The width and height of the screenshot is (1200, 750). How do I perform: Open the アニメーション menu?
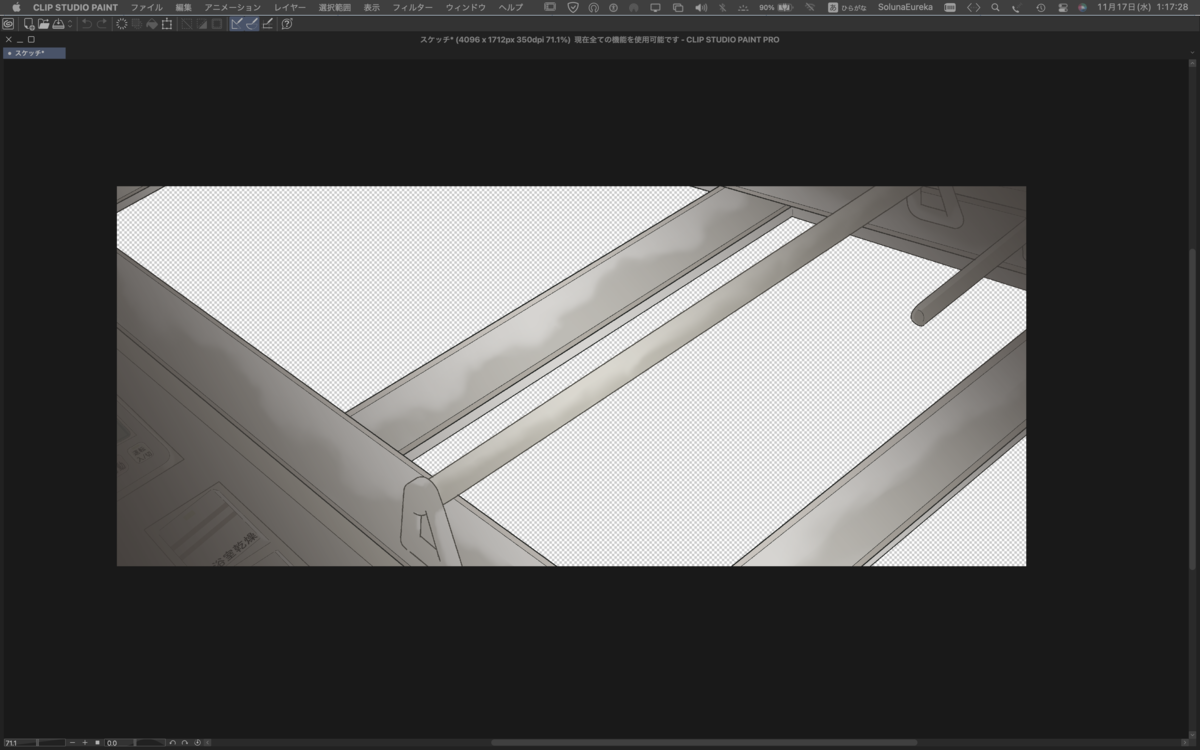point(233,7)
